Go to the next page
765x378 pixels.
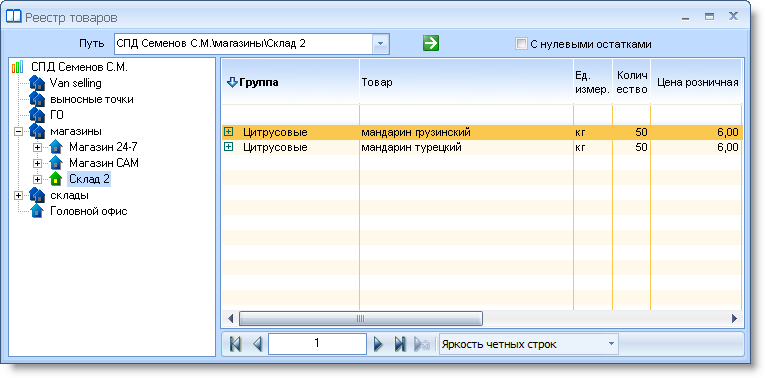coord(378,344)
